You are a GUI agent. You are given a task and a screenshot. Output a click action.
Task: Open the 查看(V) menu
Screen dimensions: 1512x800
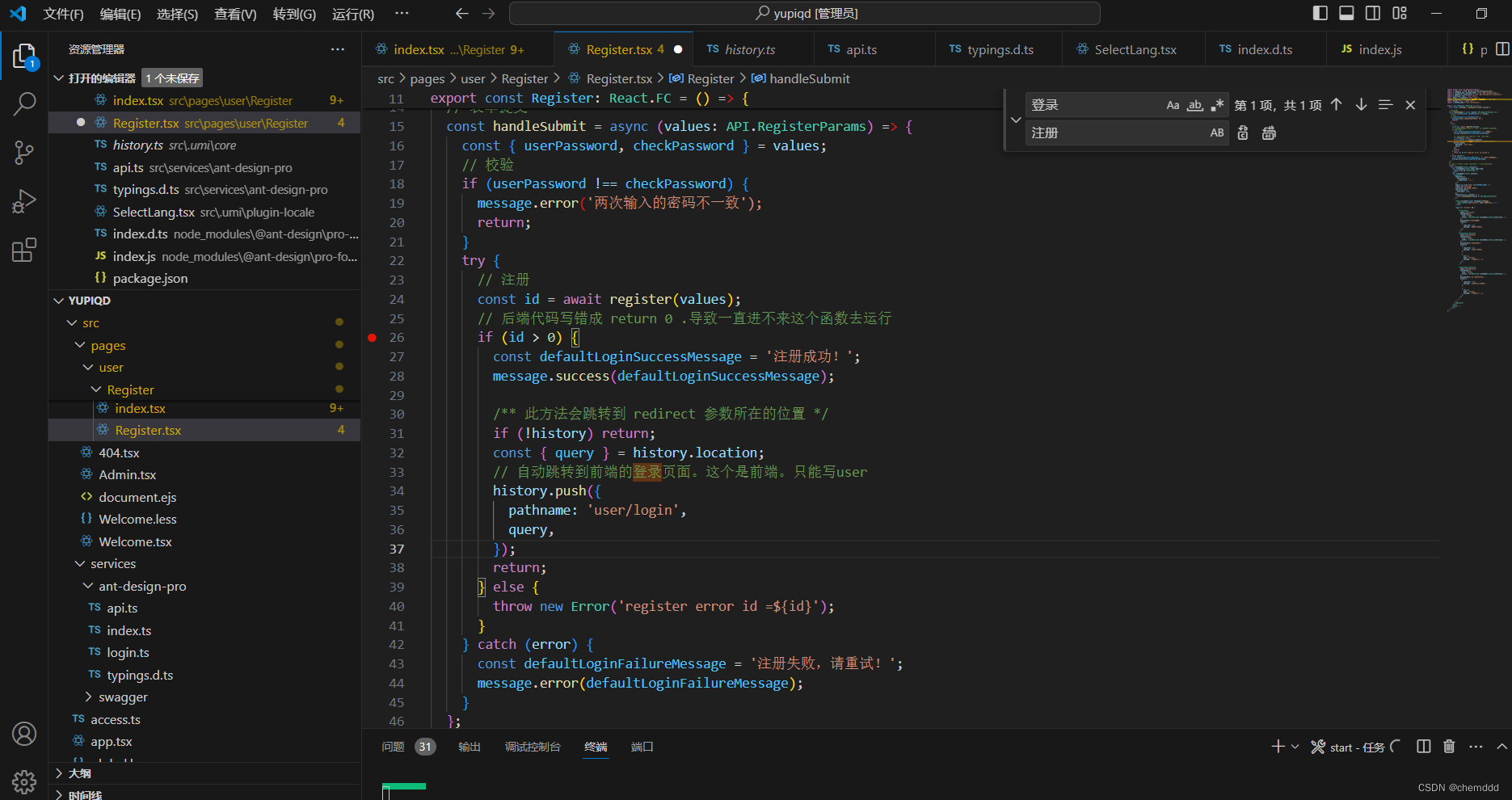(235, 14)
